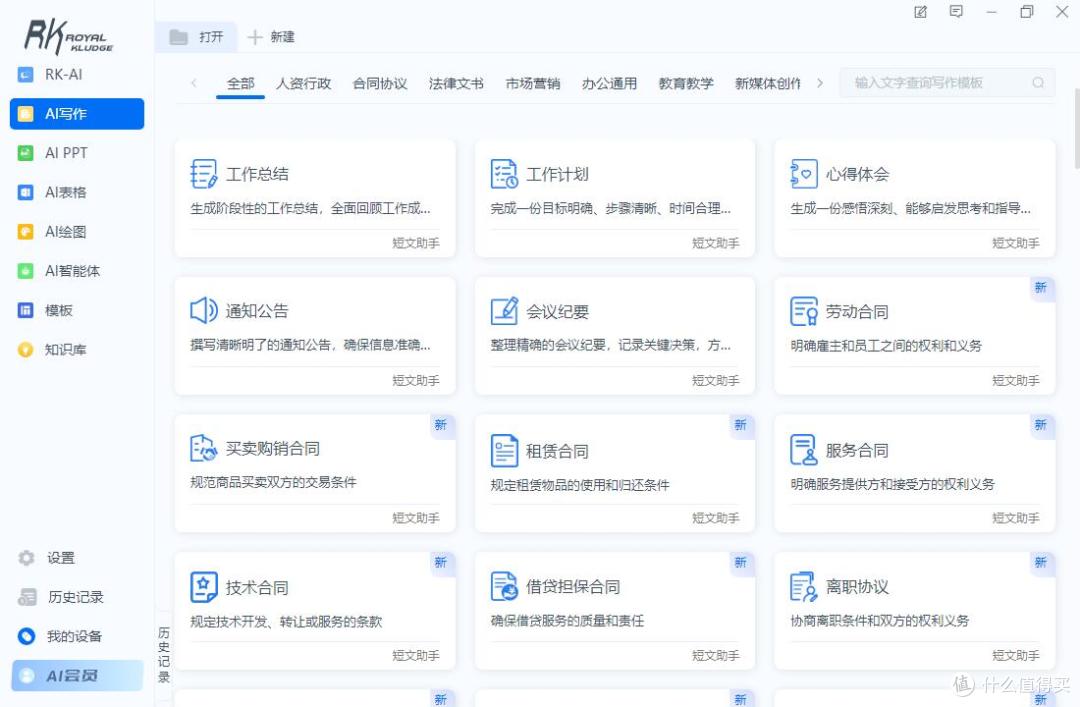Switch to the 合同协议 tab
The height and width of the screenshot is (707, 1080).
point(380,83)
